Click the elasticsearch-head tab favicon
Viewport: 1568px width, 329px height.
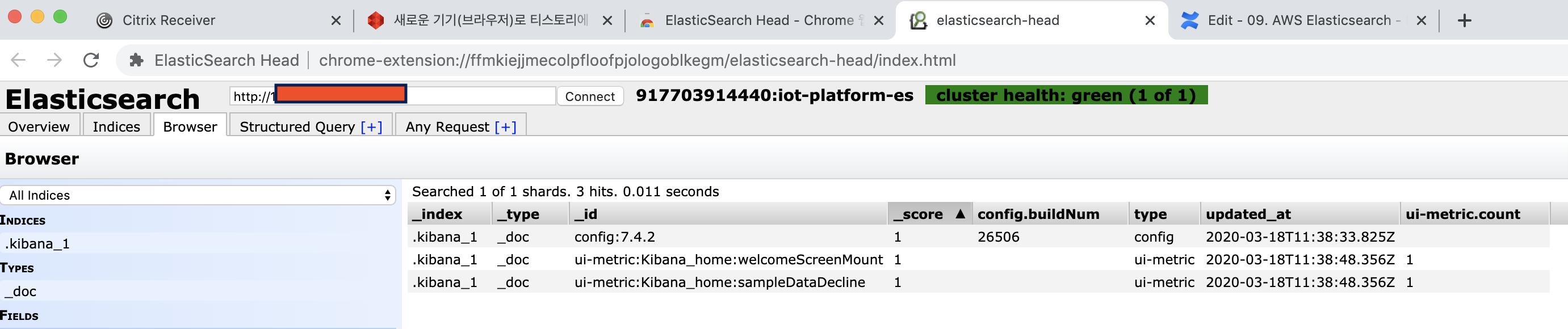point(918,20)
